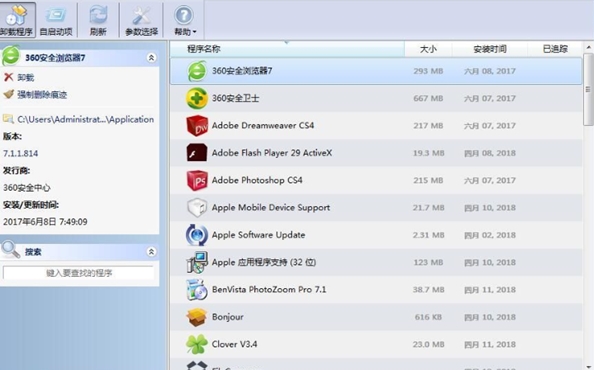Image resolution: width=594 pixels, height=370 pixels.
Task: Click the Apple Mobile Device Support icon
Action: [x=197, y=208]
